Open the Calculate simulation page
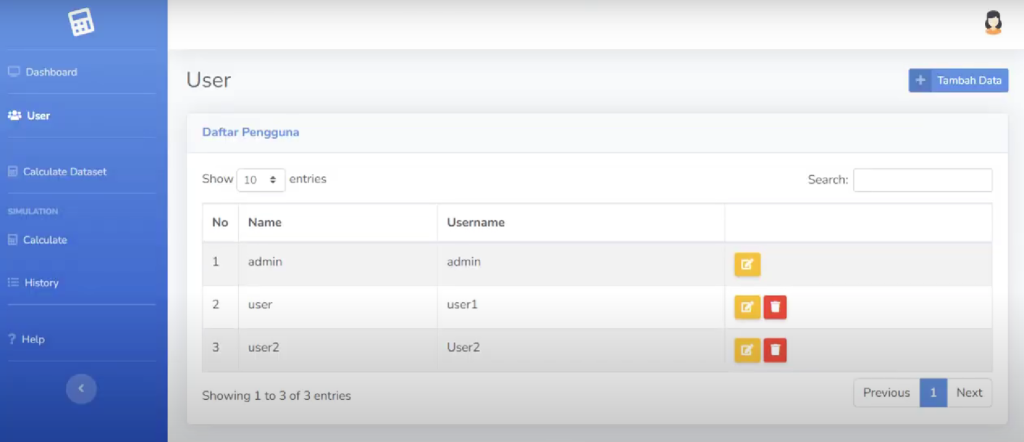This screenshot has width=1024, height=442. (45, 240)
